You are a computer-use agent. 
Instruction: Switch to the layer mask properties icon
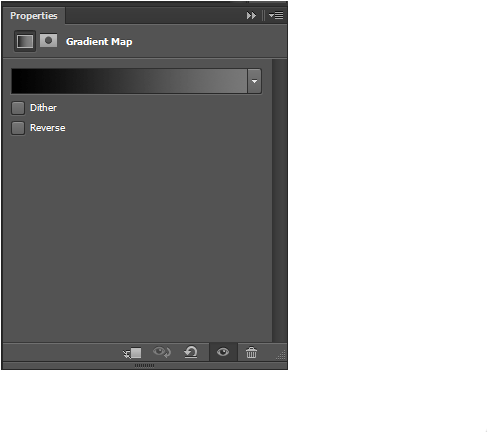tap(48, 41)
